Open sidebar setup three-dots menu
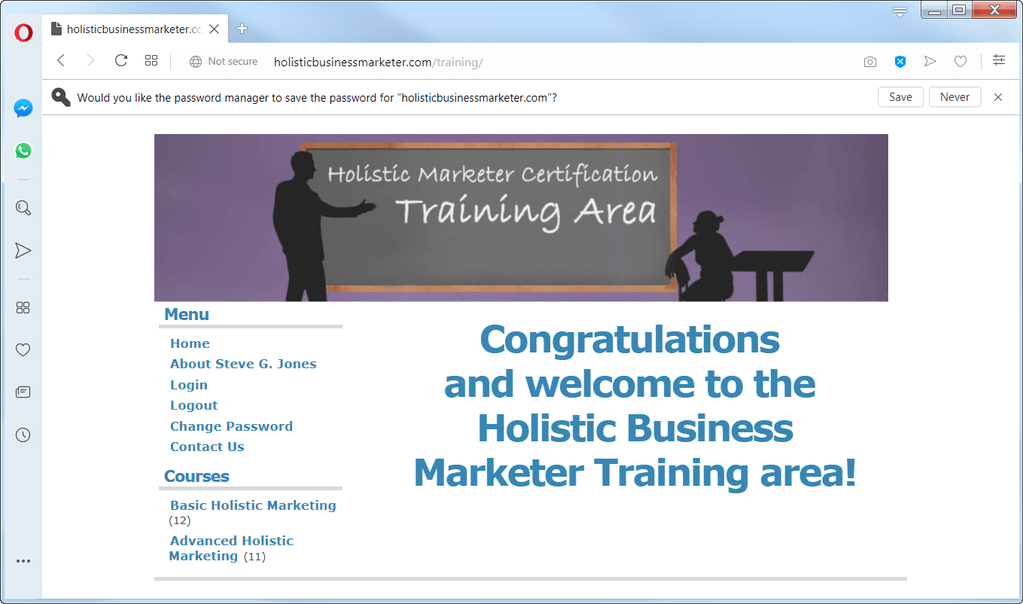 [23, 561]
